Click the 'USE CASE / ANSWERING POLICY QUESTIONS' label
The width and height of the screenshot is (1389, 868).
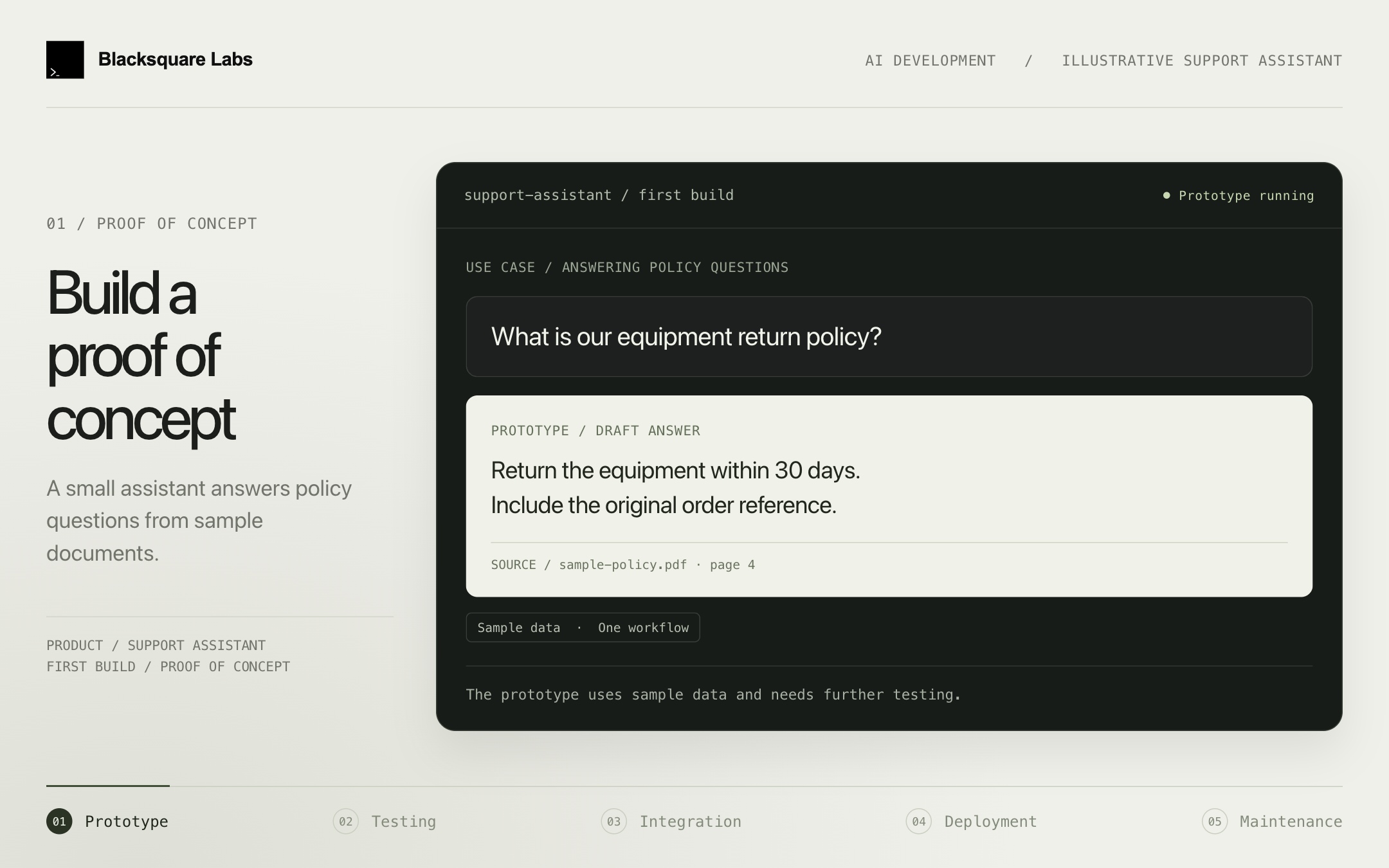point(627,267)
